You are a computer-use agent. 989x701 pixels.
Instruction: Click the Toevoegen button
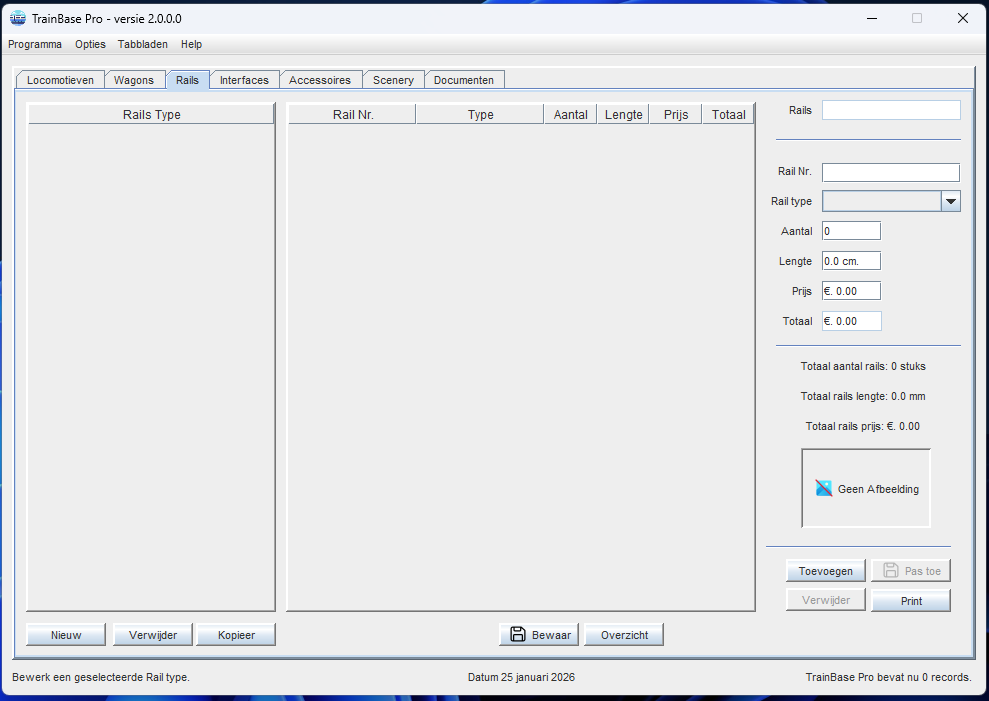pyautogui.click(x=825, y=571)
